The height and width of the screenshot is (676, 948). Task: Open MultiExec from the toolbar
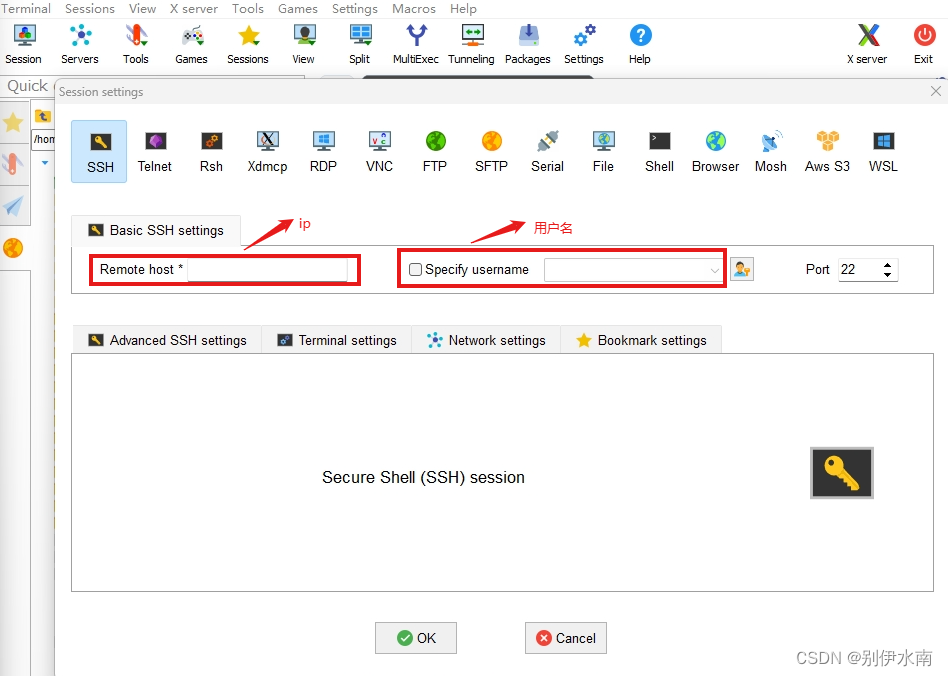click(416, 44)
